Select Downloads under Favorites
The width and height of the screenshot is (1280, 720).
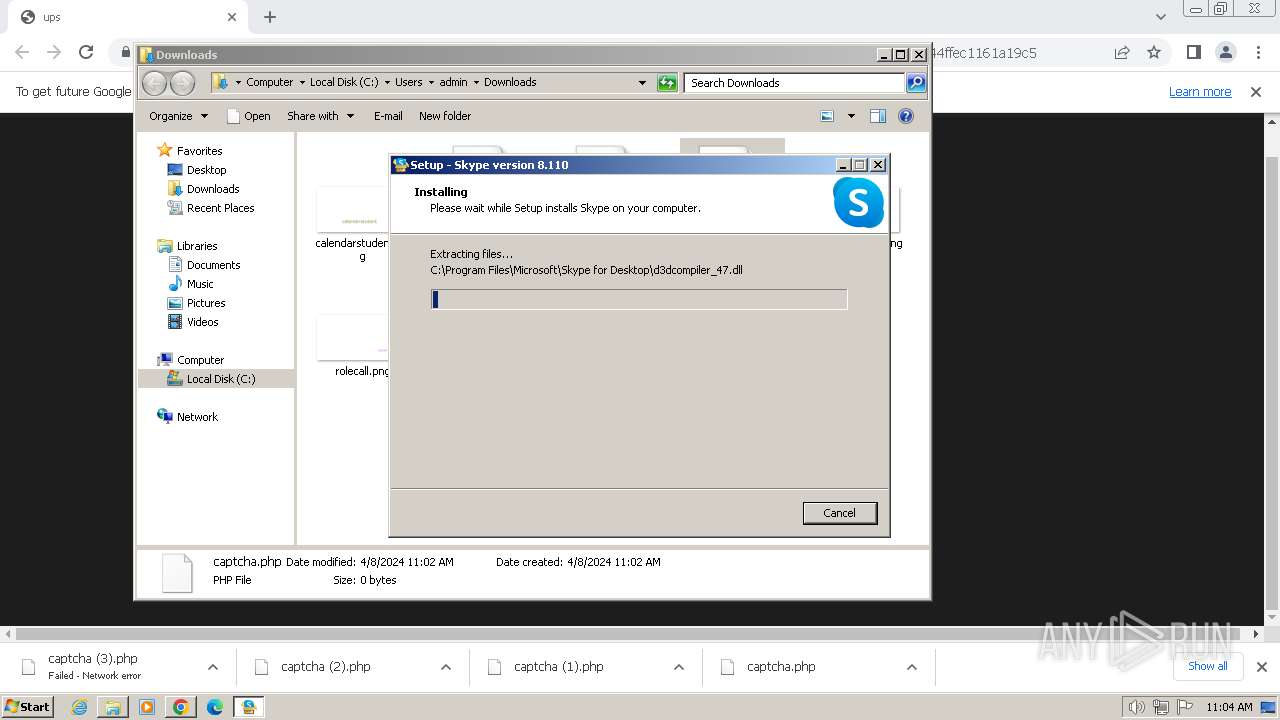click(212, 189)
